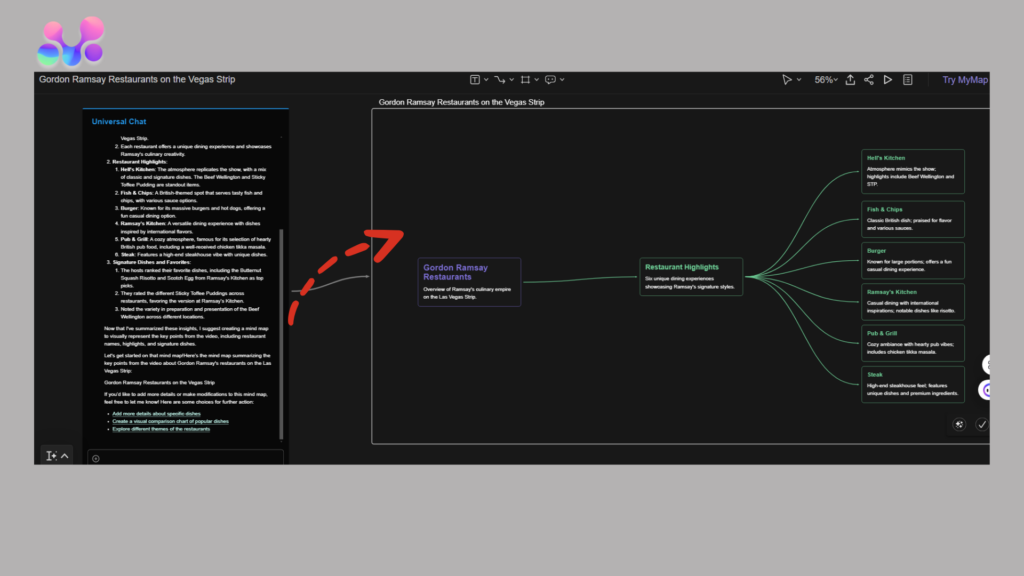This screenshot has height=576, width=1024.
Task: Open the text tool options chevron
Action: 486,80
